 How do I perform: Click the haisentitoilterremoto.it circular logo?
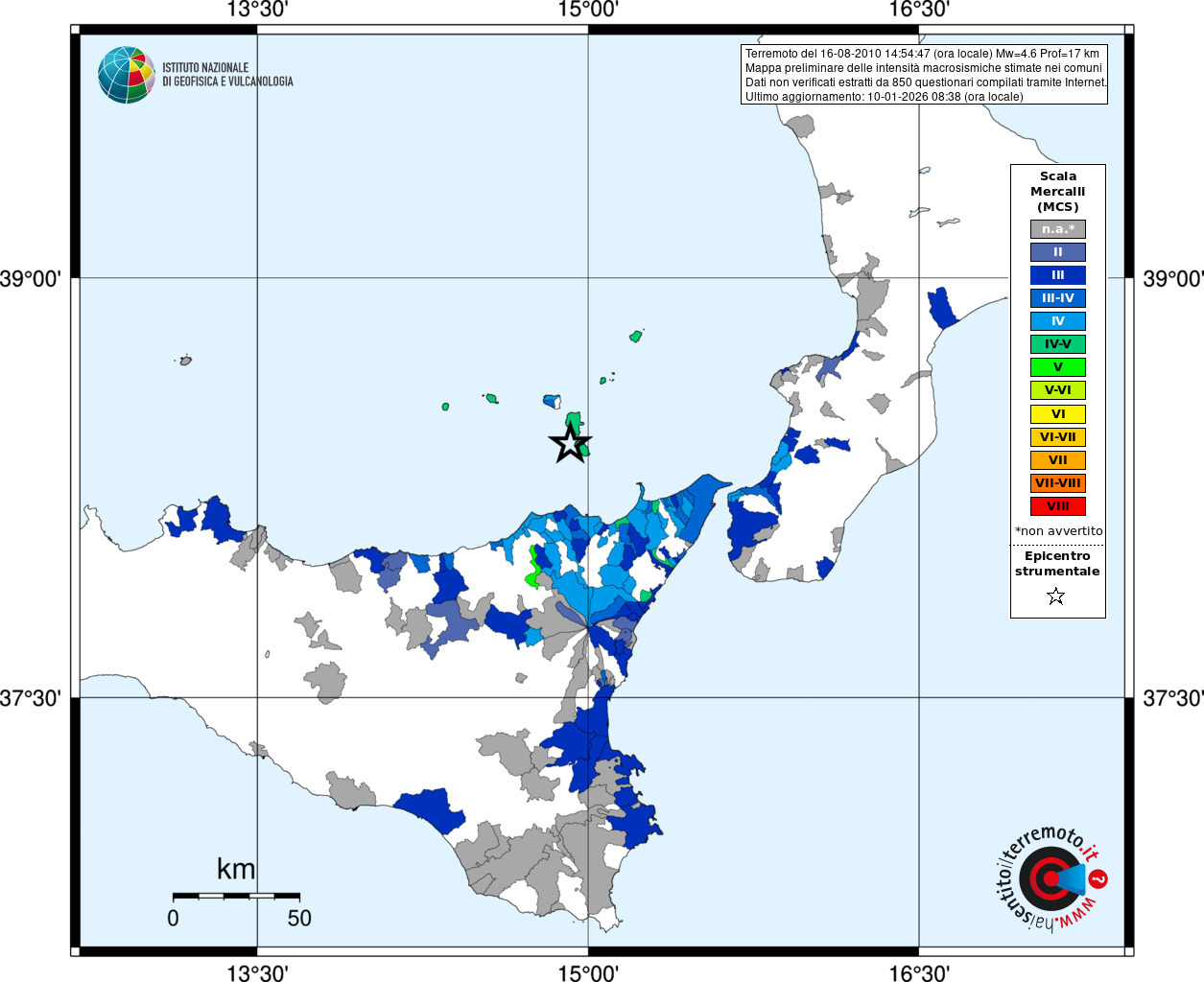[x=1049, y=879]
